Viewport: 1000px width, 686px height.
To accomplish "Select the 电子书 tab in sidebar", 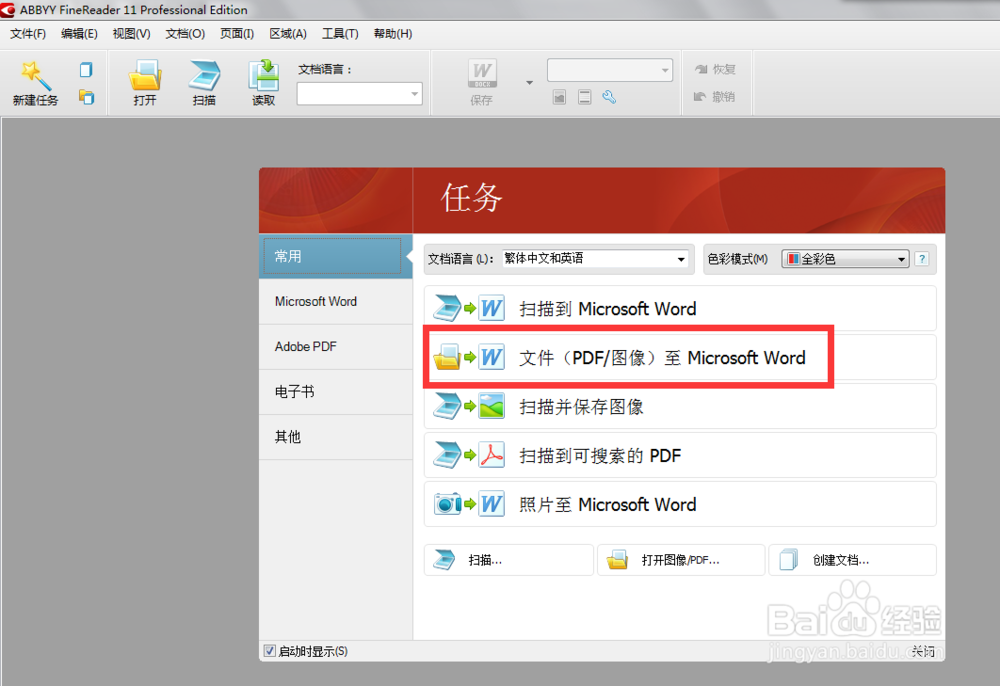I will tap(335, 392).
